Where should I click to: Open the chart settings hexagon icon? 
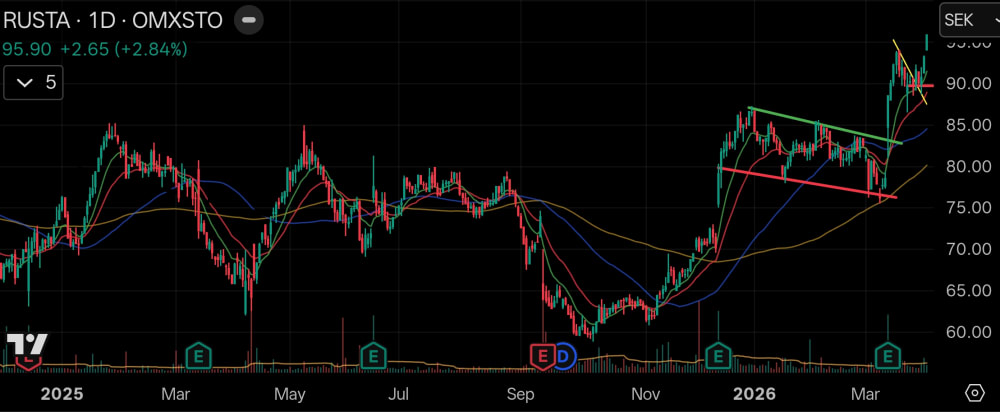pyautogui.click(x=974, y=393)
